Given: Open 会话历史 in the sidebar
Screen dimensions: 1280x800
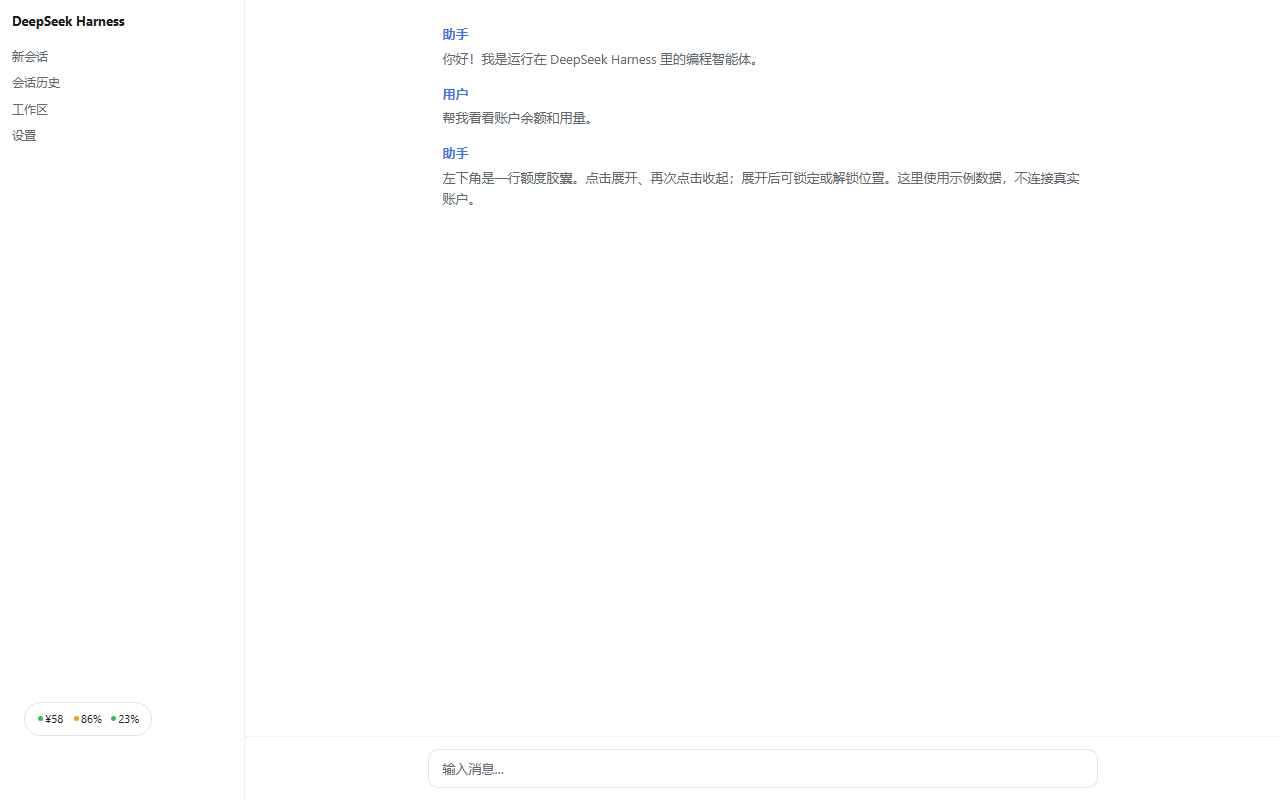Looking at the screenshot, I should 36,83.
